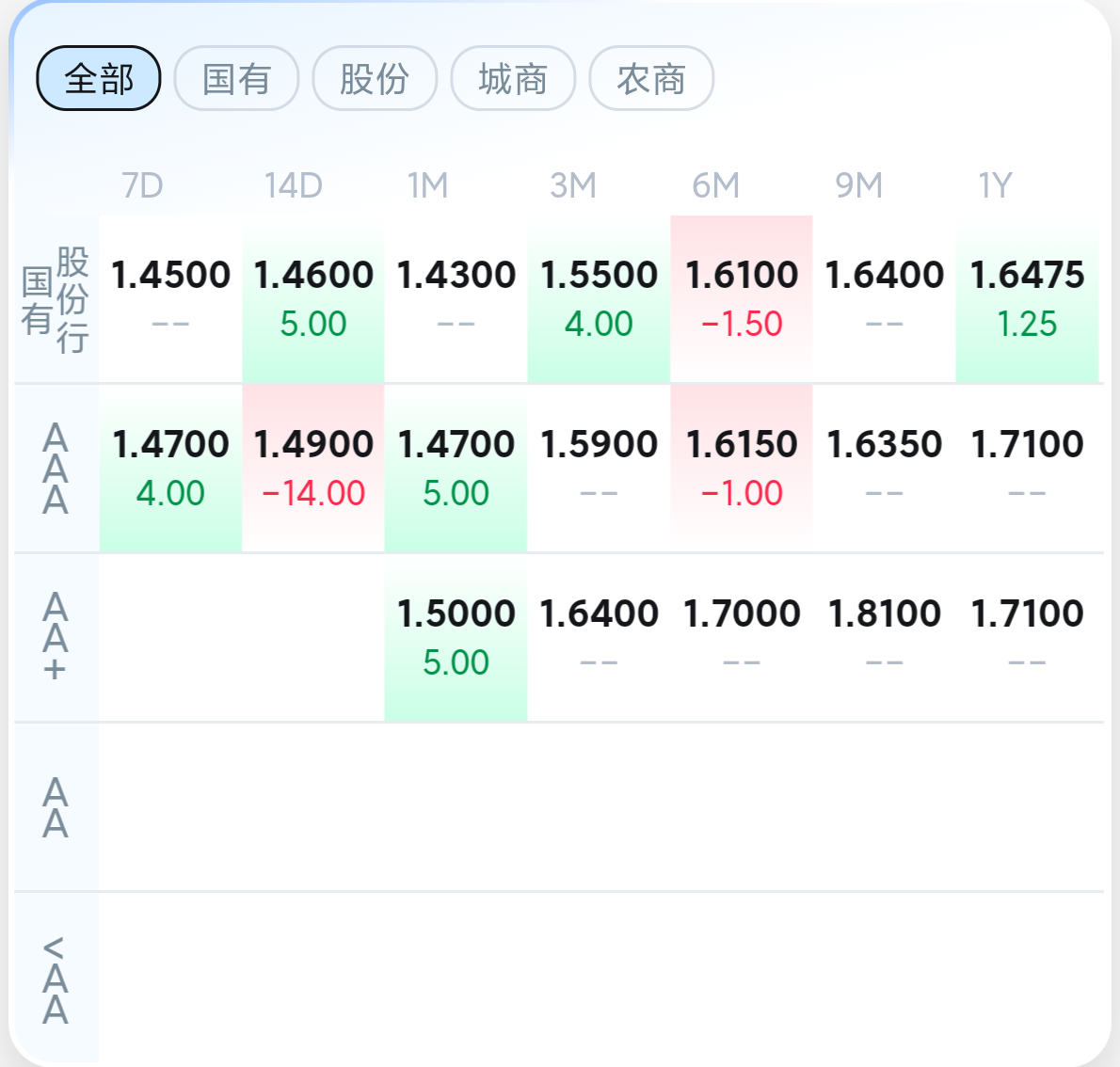The width and height of the screenshot is (1120, 1067).
Task: Select the 全部 filter tab
Action: point(99,78)
